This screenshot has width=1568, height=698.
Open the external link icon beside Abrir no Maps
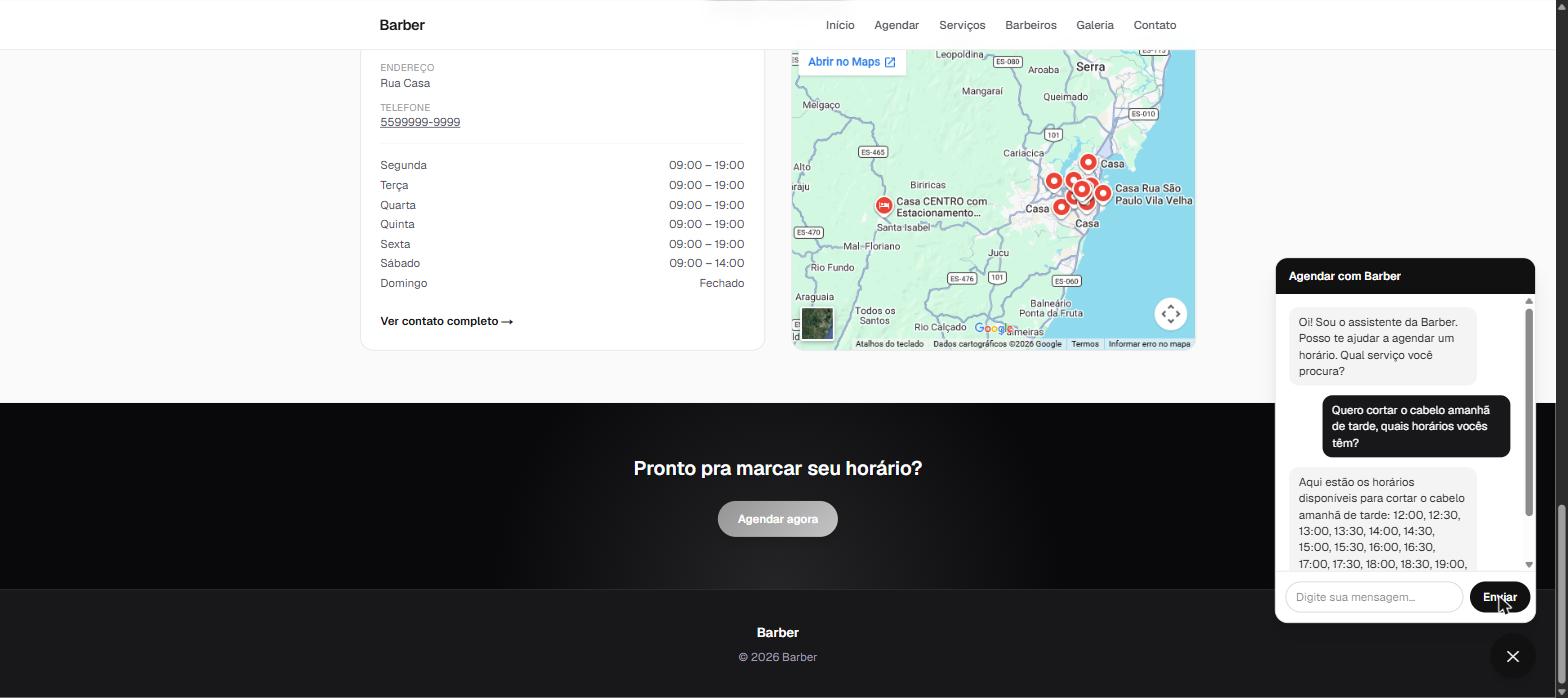pos(890,62)
